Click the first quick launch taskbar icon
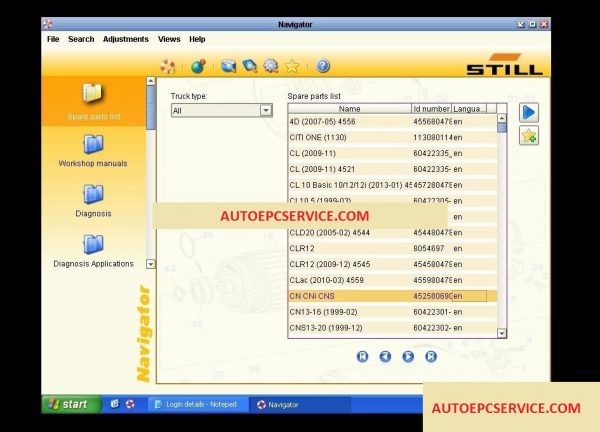The height and width of the screenshot is (432, 600). click(x=115, y=404)
